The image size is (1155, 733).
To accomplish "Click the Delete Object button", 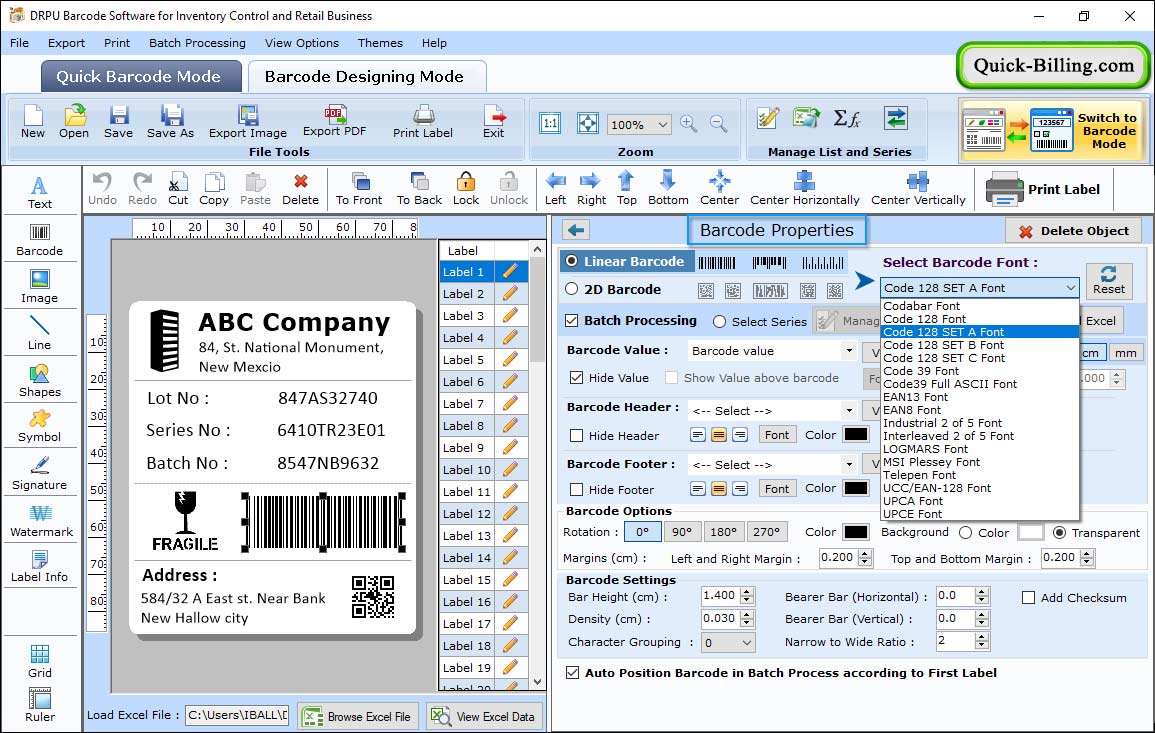I will click(1073, 231).
